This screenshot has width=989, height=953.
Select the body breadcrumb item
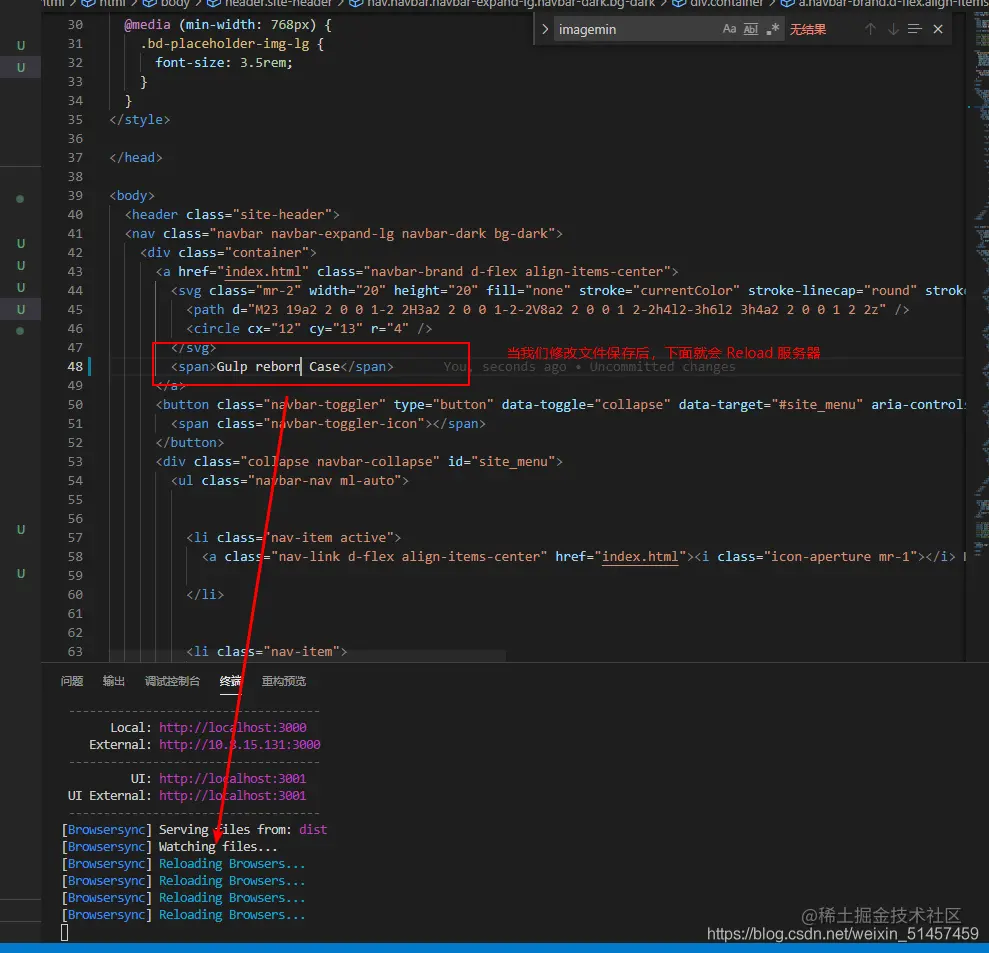tap(167, 4)
